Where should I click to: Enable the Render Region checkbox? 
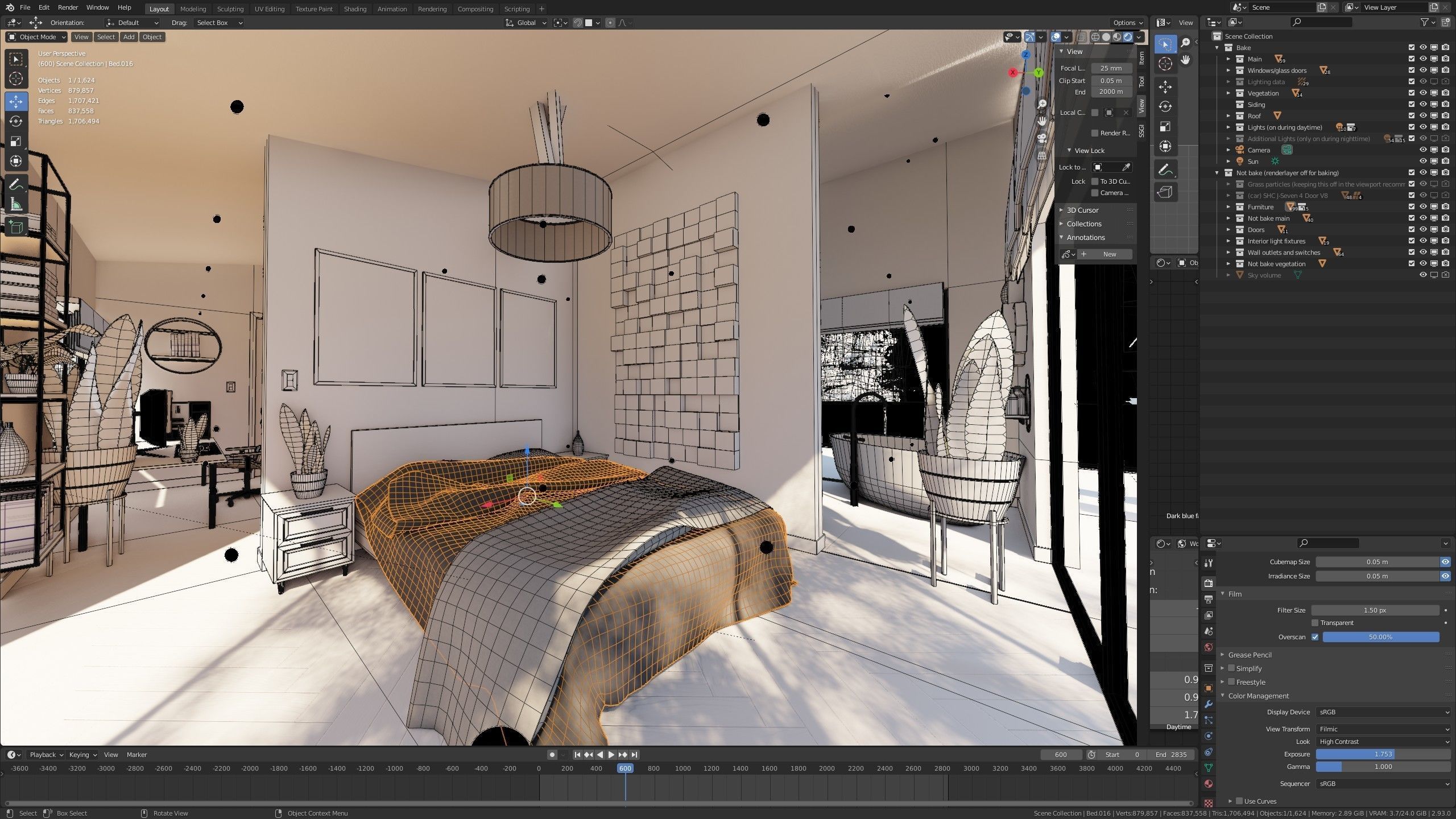tap(1094, 133)
